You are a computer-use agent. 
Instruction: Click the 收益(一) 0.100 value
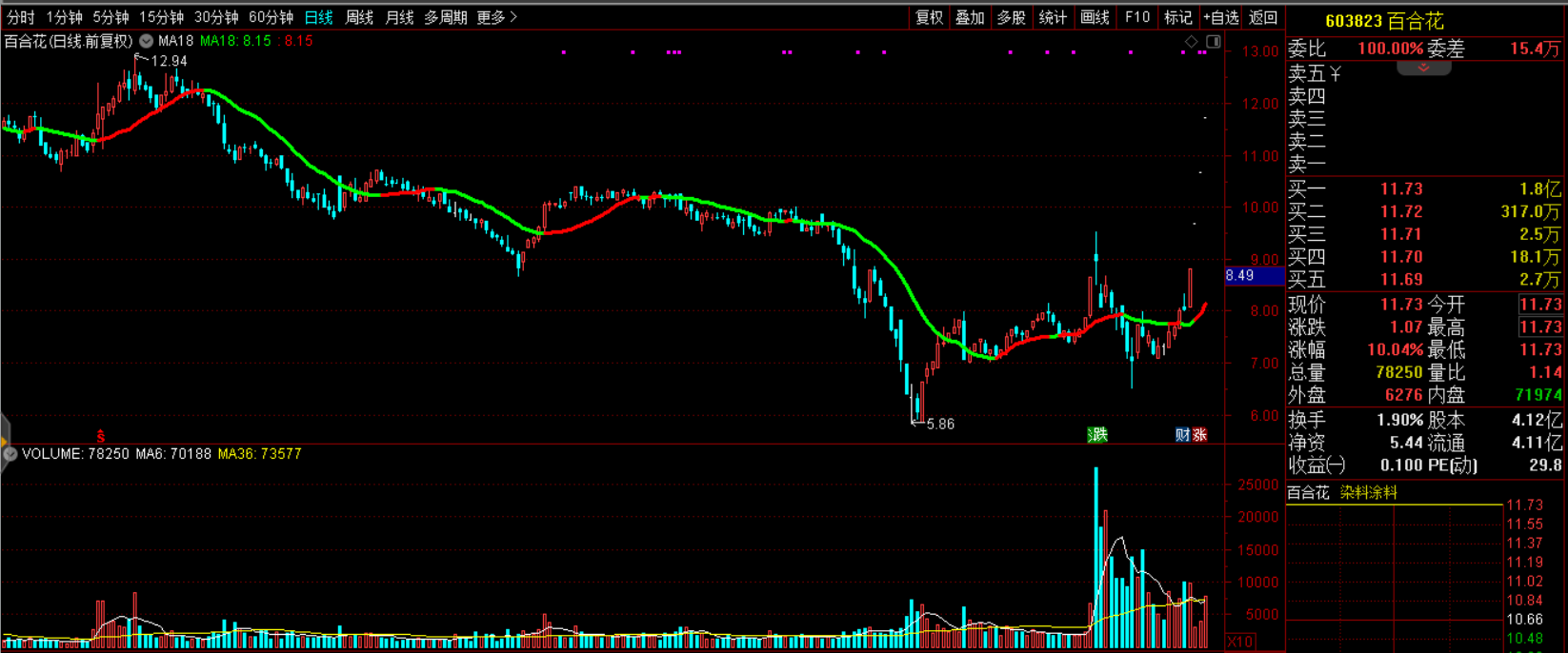[1402, 465]
